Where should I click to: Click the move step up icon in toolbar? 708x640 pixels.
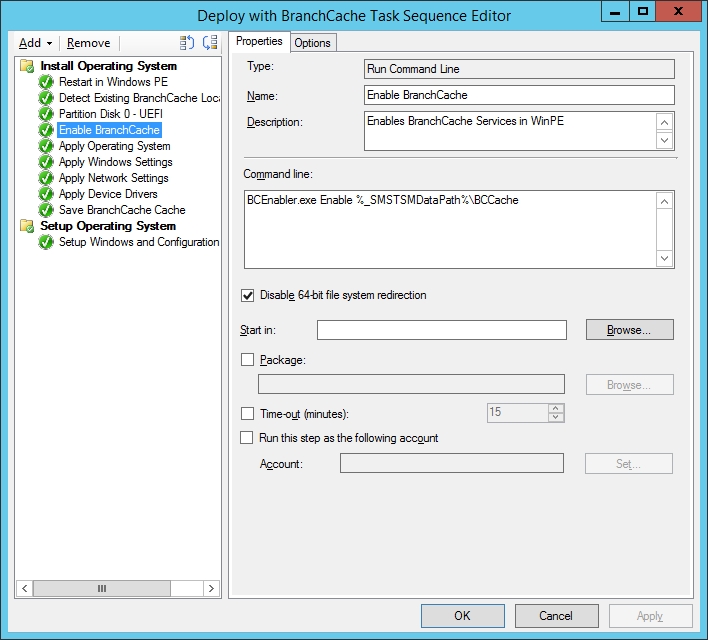click(187, 43)
